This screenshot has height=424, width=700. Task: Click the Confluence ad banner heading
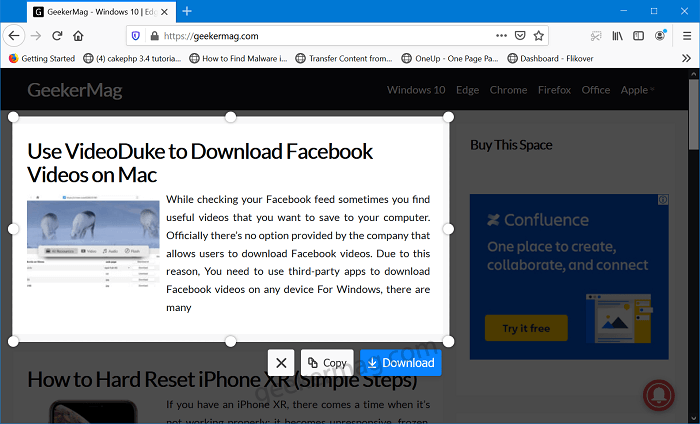(x=538, y=220)
